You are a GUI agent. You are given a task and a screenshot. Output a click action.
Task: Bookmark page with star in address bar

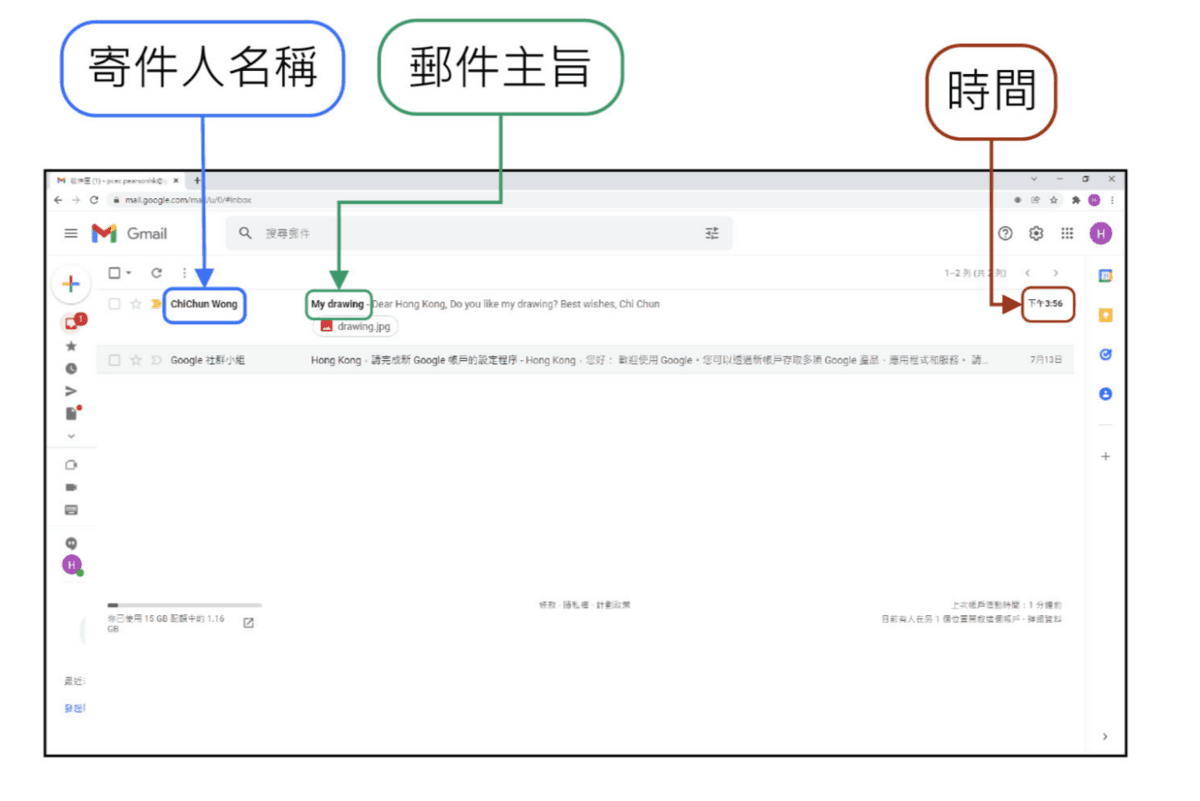tap(1054, 200)
